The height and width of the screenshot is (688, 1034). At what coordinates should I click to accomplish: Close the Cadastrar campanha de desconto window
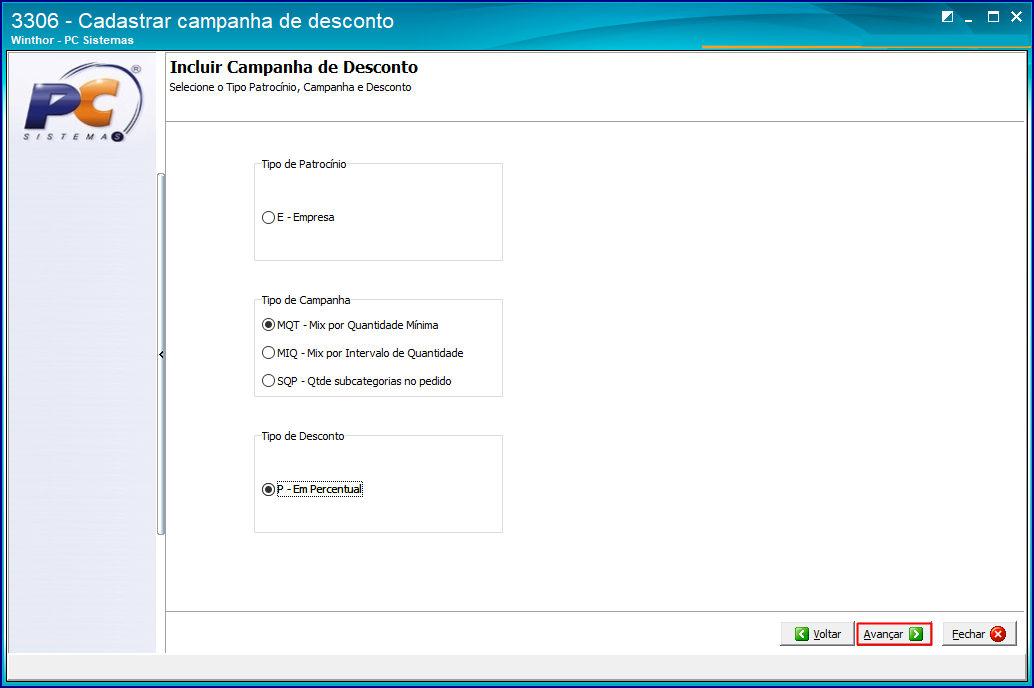point(1016,17)
